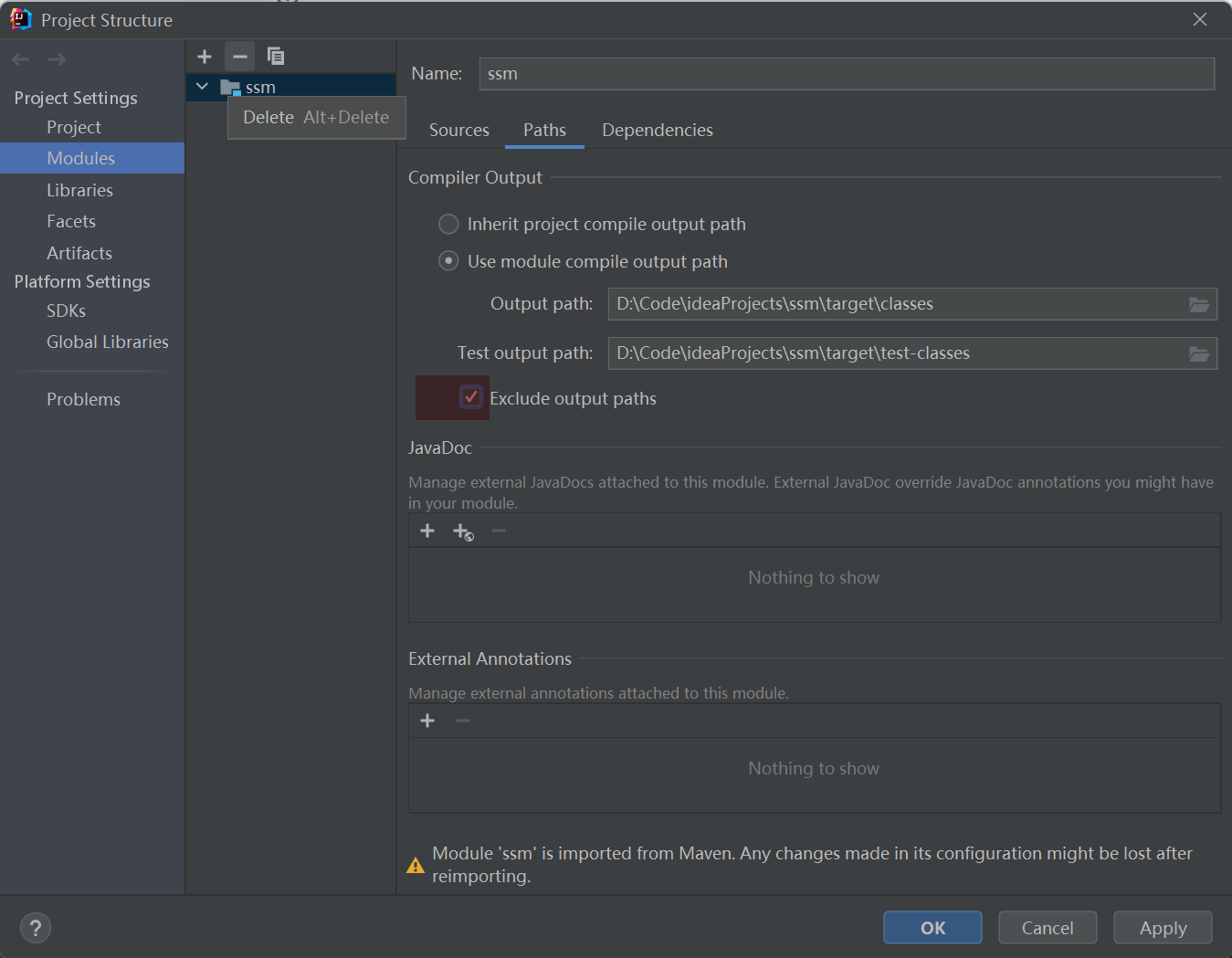Click the Copy module icon
Screen dimensions: 1232x958
pos(275,57)
